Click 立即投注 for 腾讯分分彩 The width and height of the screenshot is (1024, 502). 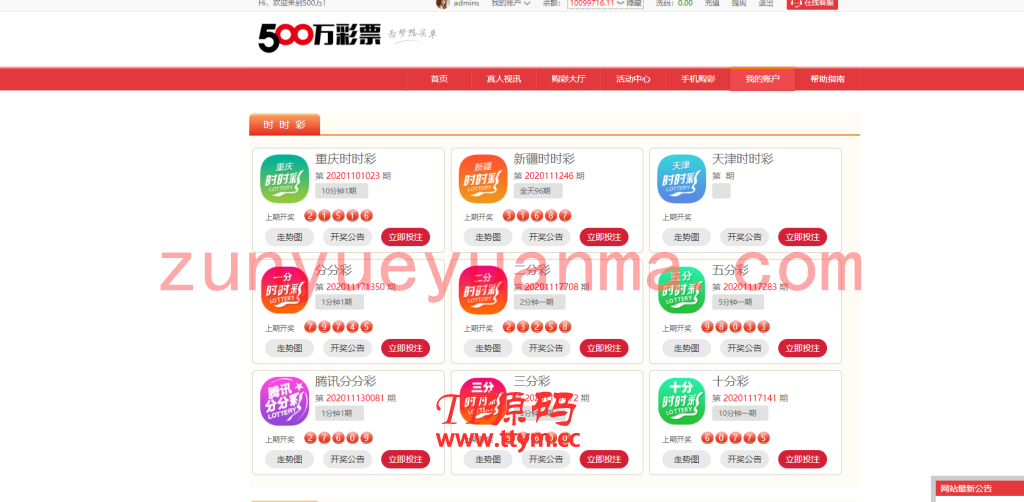(406, 459)
